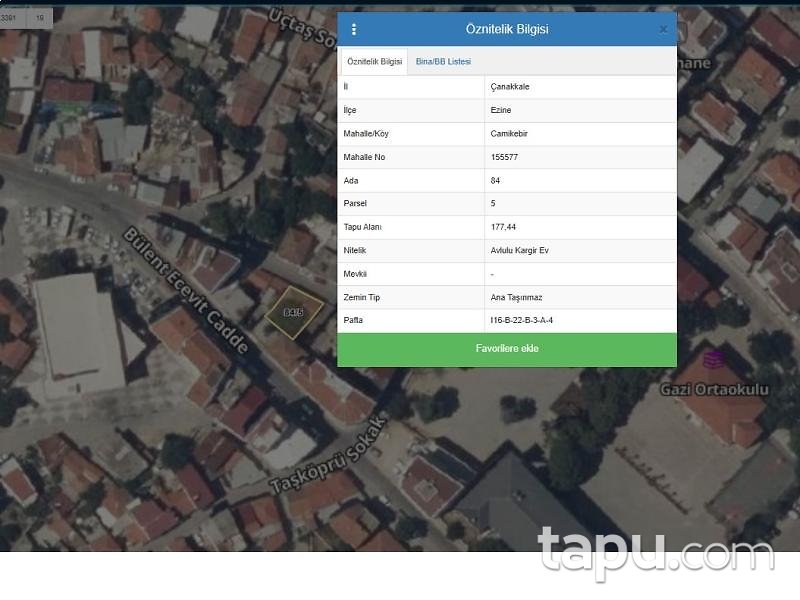Screen dimensions: 800x600
Task: Click the 19 field at top left
Action: click(x=38, y=16)
